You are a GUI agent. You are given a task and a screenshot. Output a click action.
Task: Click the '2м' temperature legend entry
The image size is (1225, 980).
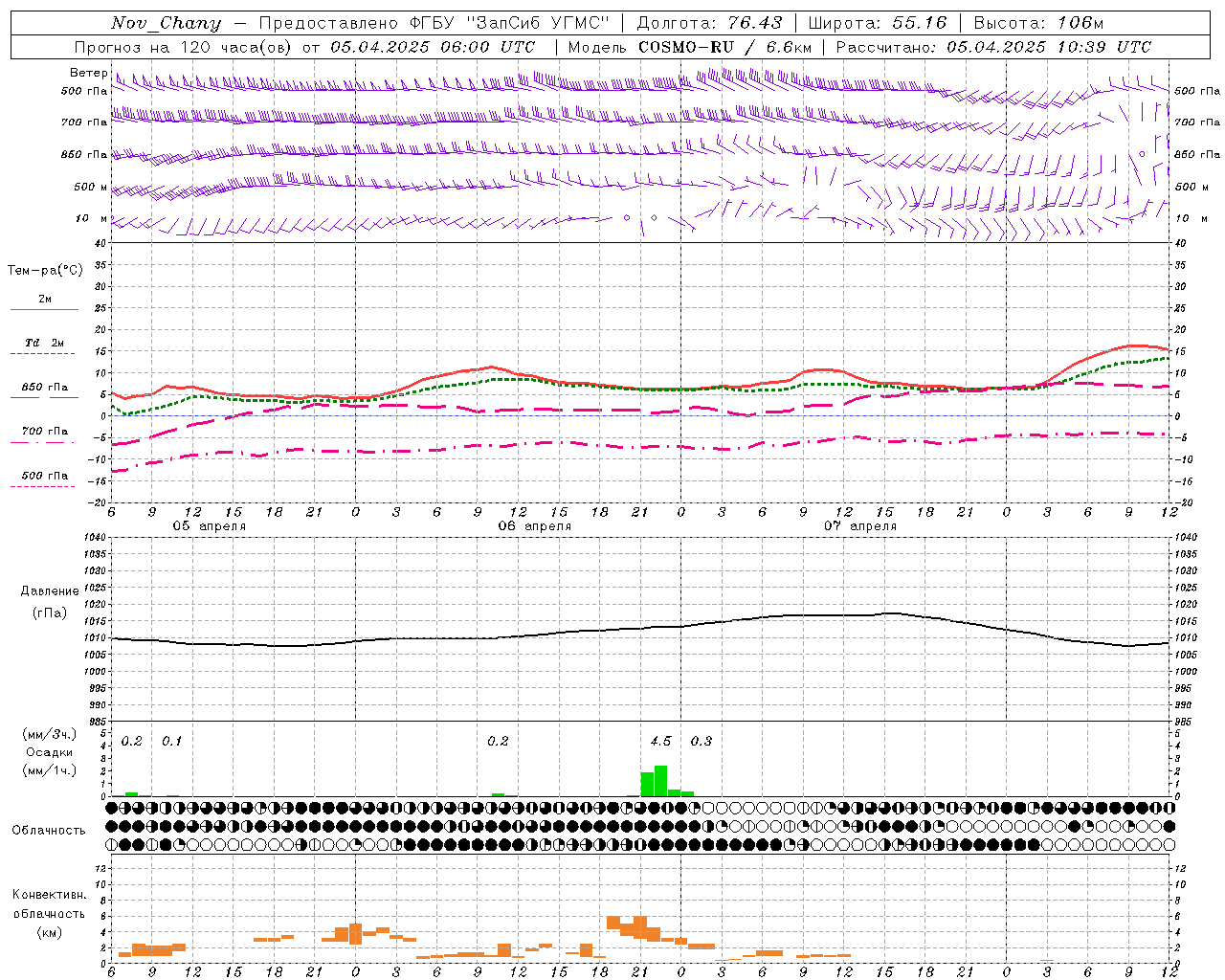(45, 300)
